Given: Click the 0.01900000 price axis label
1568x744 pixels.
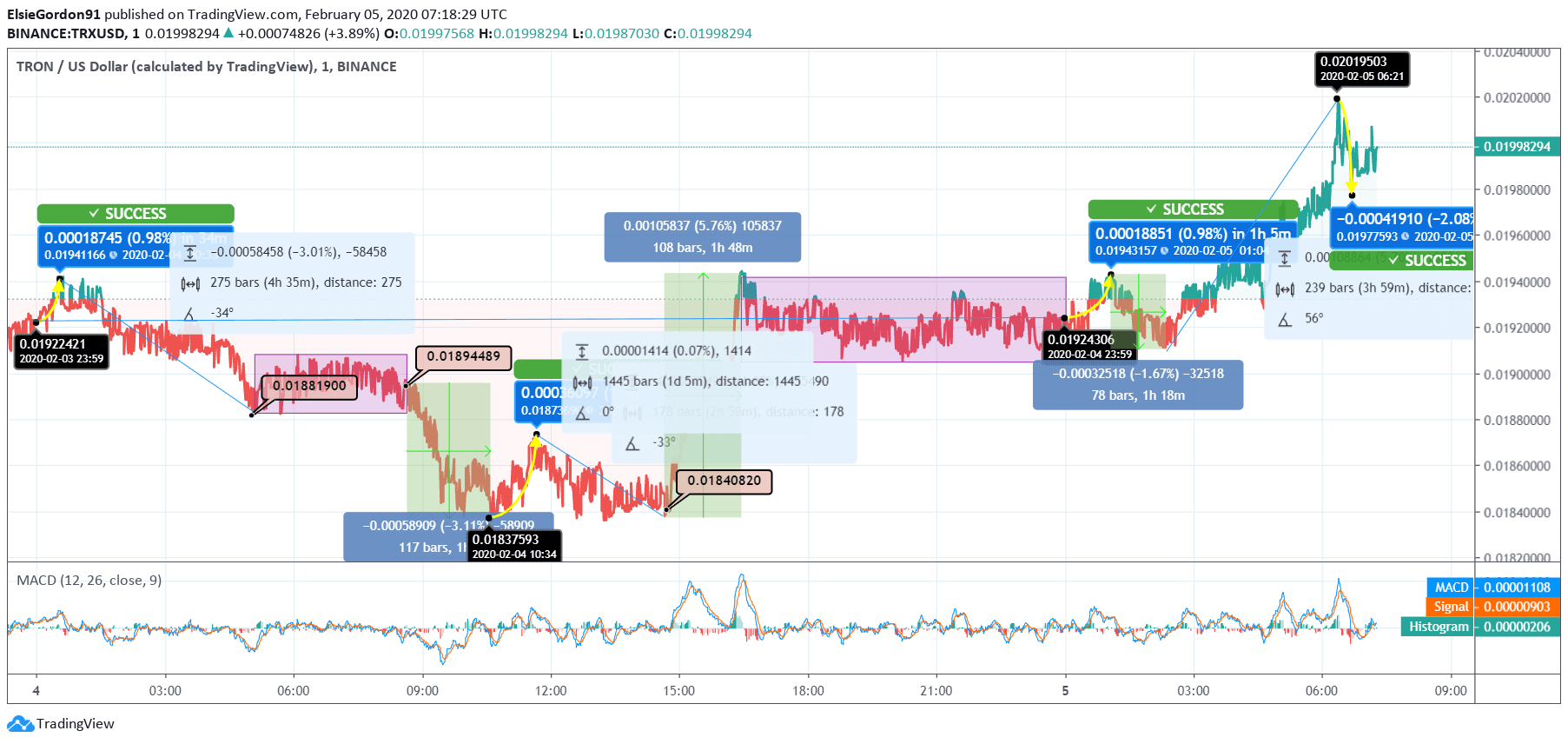Looking at the screenshot, I should pos(1517,375).
